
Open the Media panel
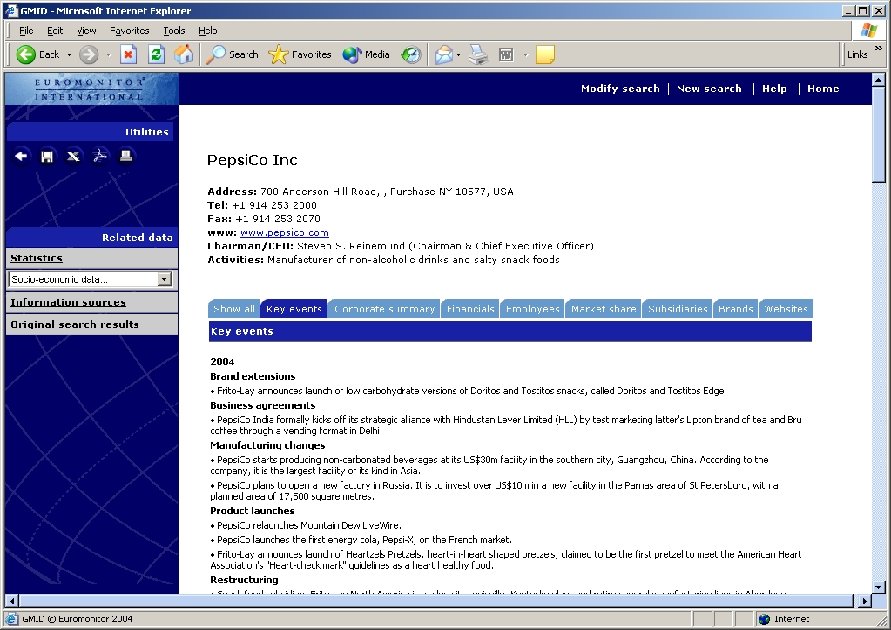tap(364, 54)
